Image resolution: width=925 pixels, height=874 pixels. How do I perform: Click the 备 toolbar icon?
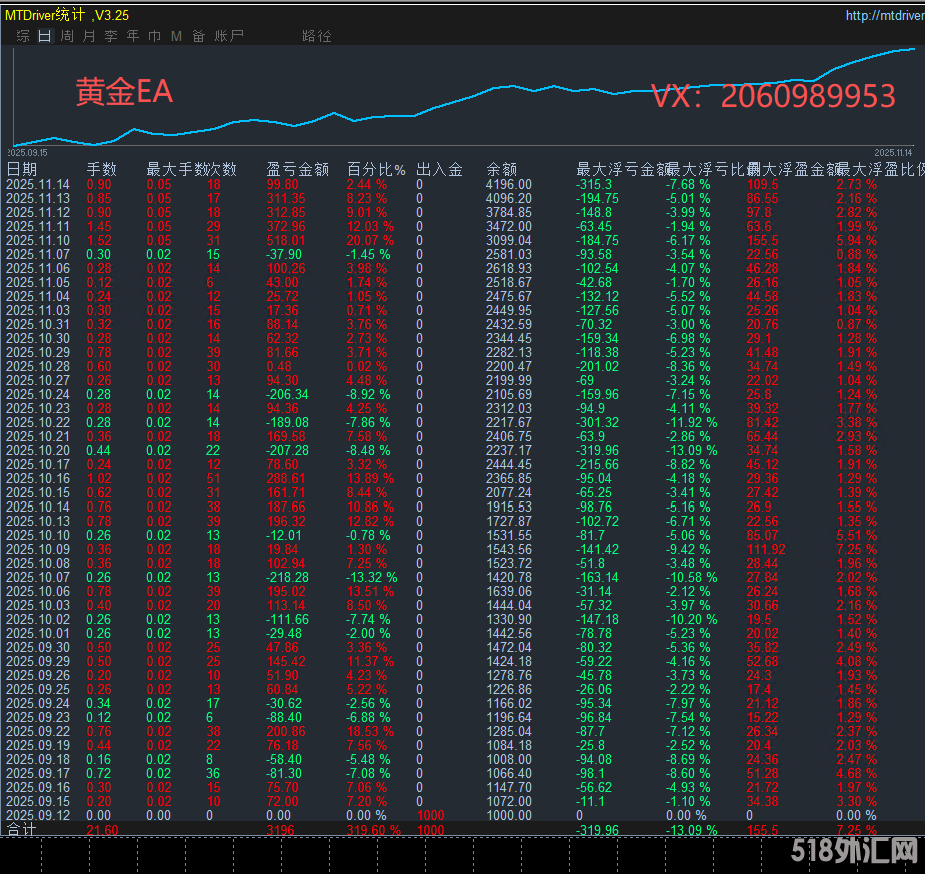tap(196, 35)
